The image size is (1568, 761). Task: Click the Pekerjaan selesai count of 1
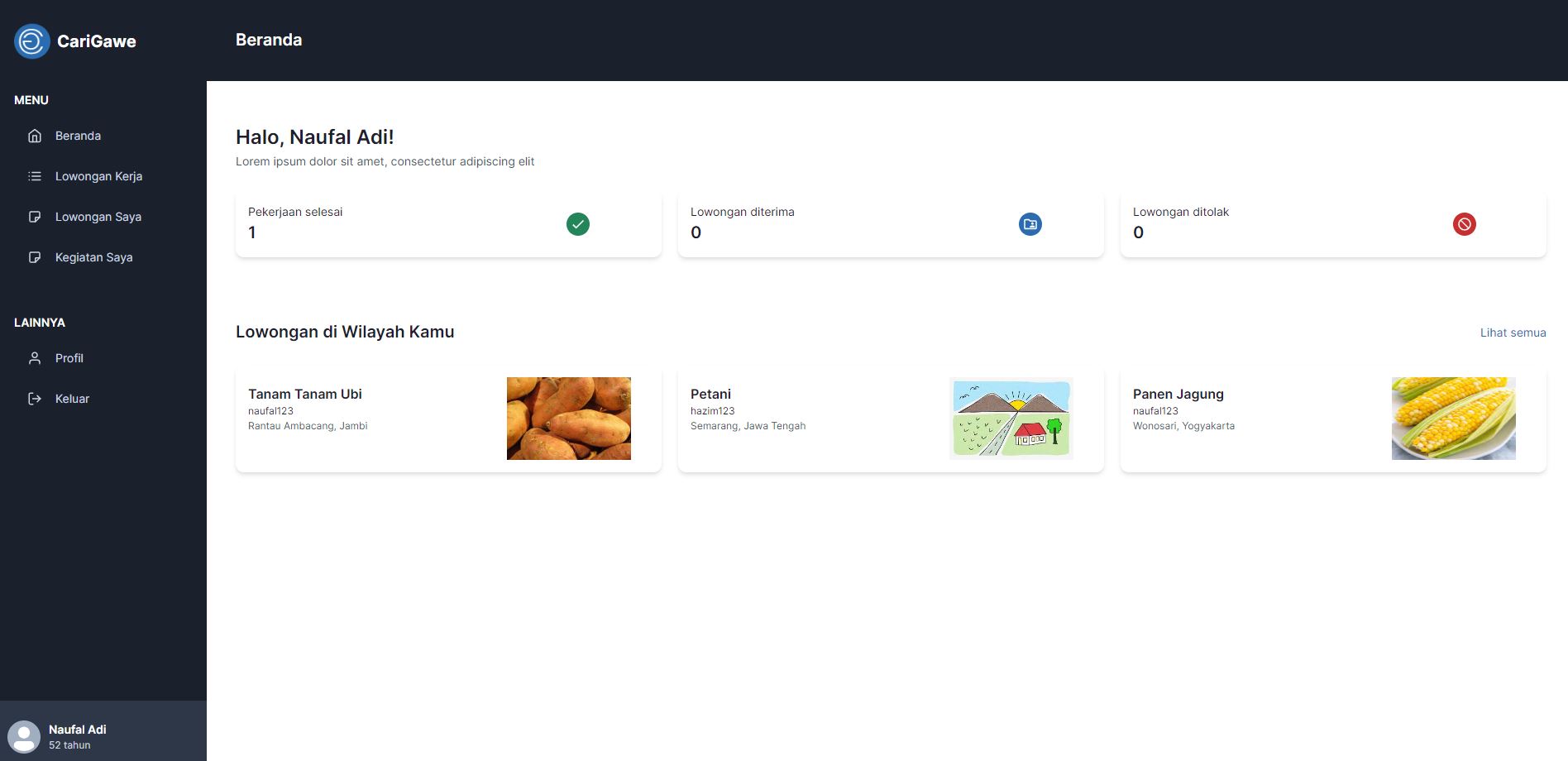tap(252, 232)
